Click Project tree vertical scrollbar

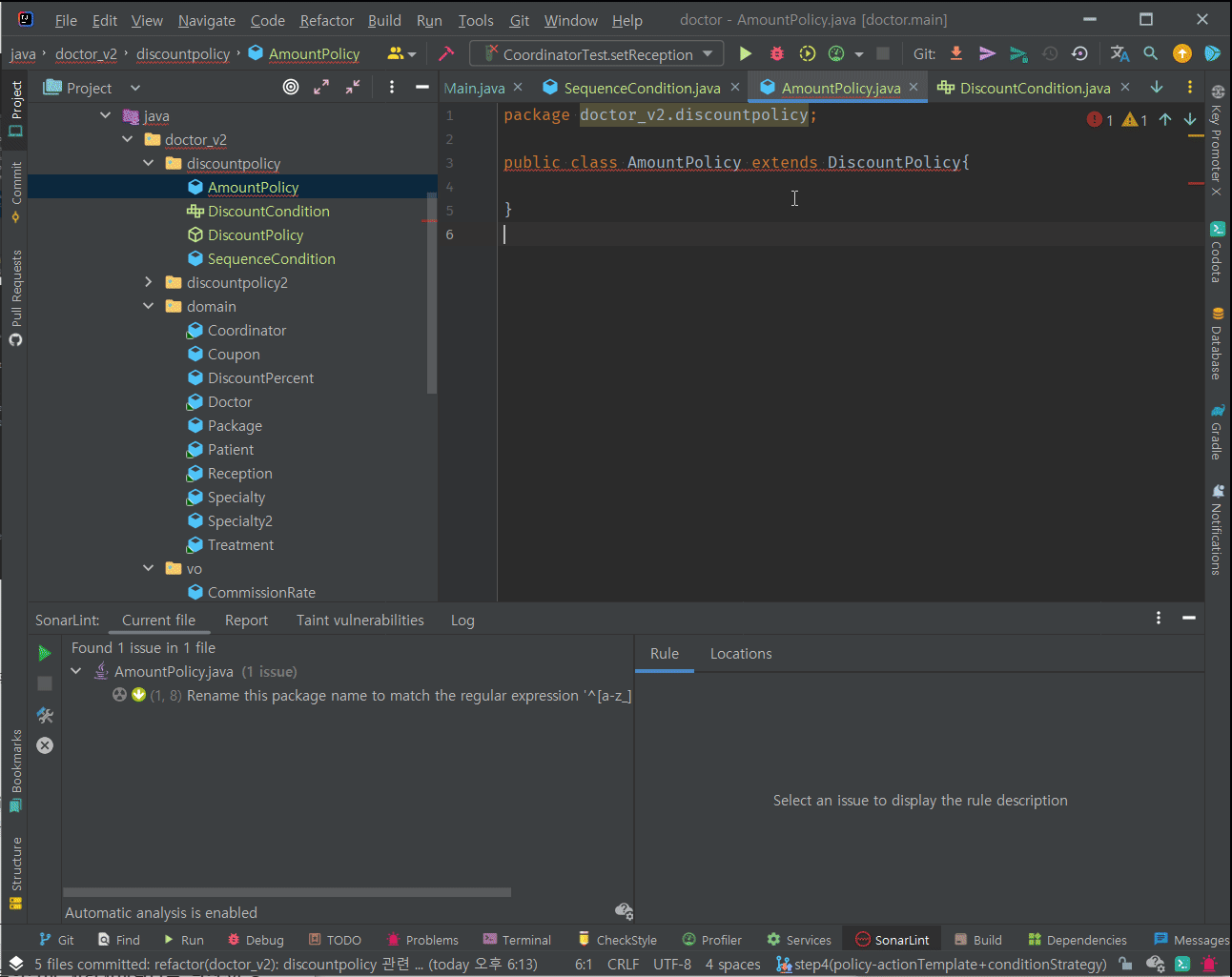pyautogui.click(x=432, y=294)
